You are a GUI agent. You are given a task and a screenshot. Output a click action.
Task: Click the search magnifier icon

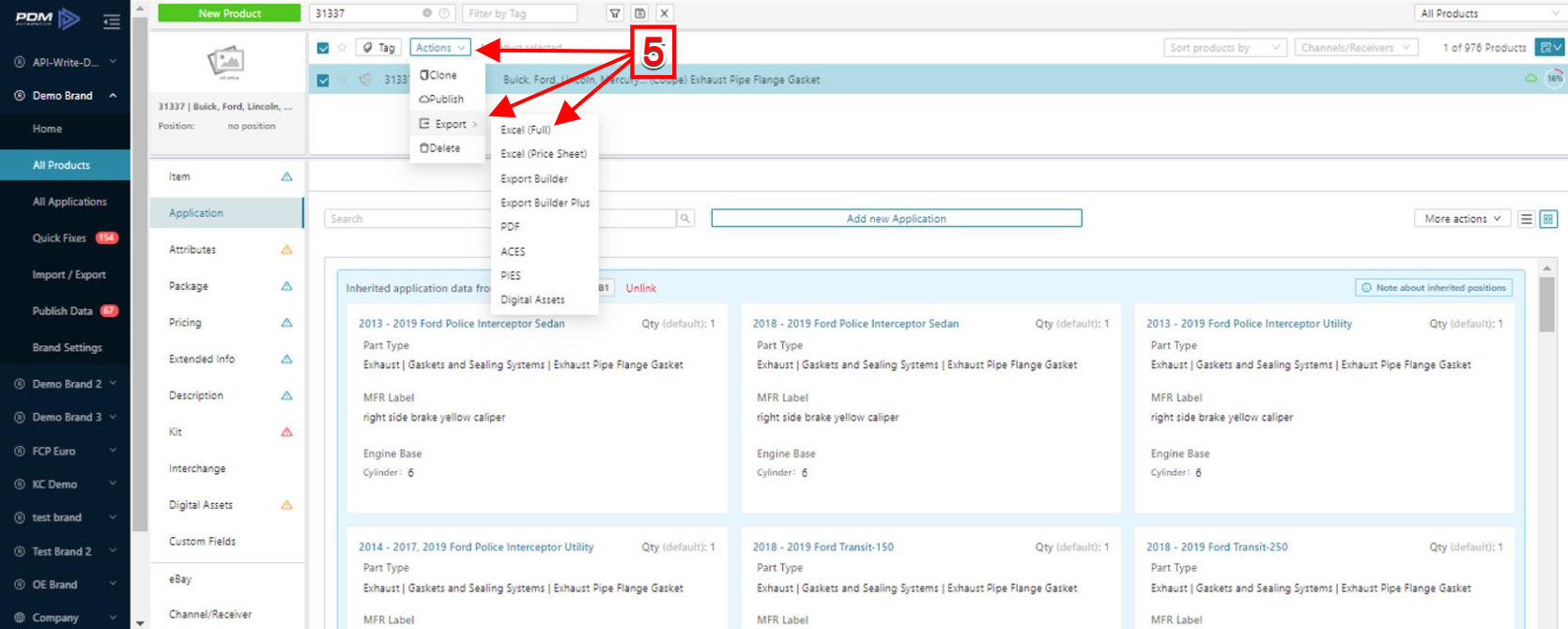pyautogui.click(x=685, y=219)
